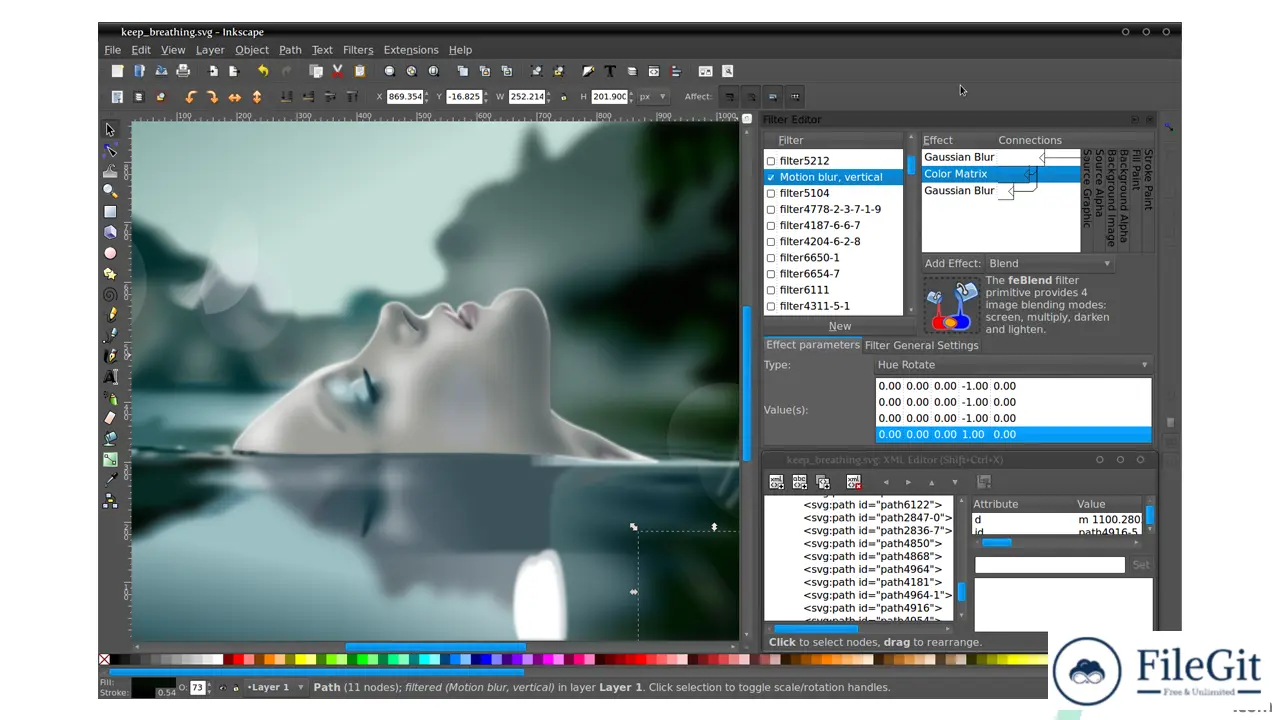The height and width of the screenshot is (720, 1280).
Task: Flip selection vertically
Action: pos(256,97)
